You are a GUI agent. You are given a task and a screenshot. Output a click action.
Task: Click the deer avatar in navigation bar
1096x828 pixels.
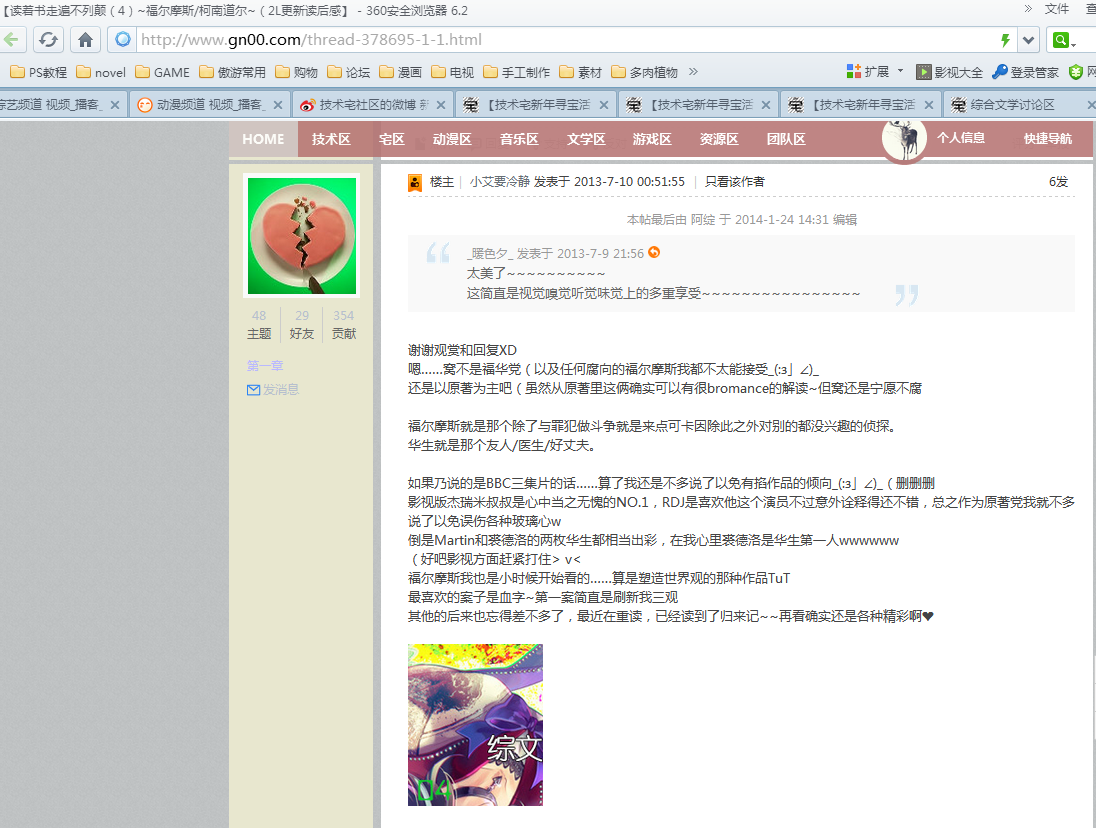(906, 139)
